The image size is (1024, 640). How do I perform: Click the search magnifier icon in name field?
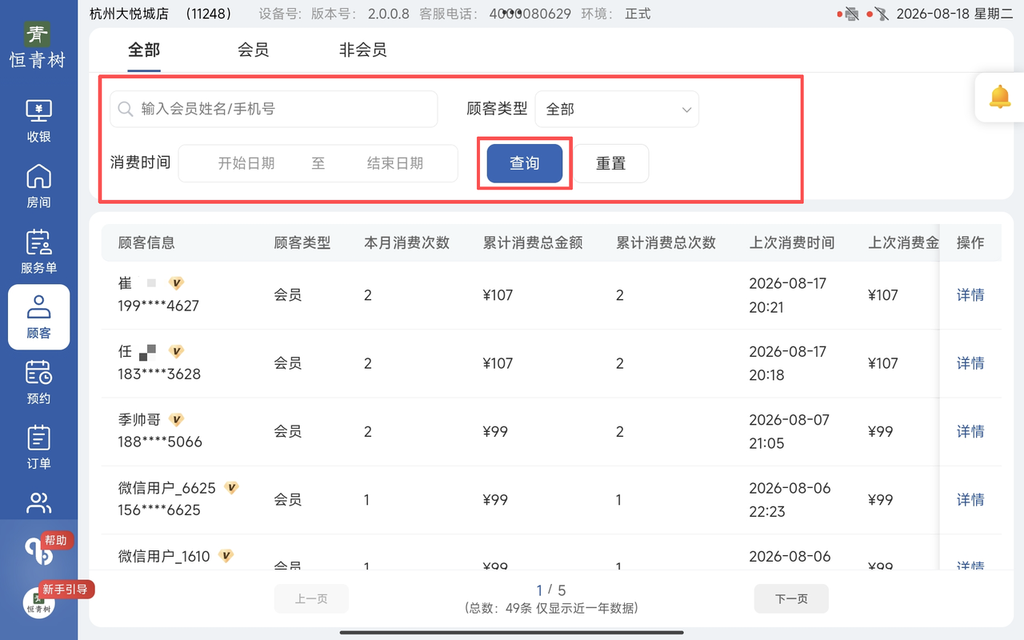(x=125, y=108)
